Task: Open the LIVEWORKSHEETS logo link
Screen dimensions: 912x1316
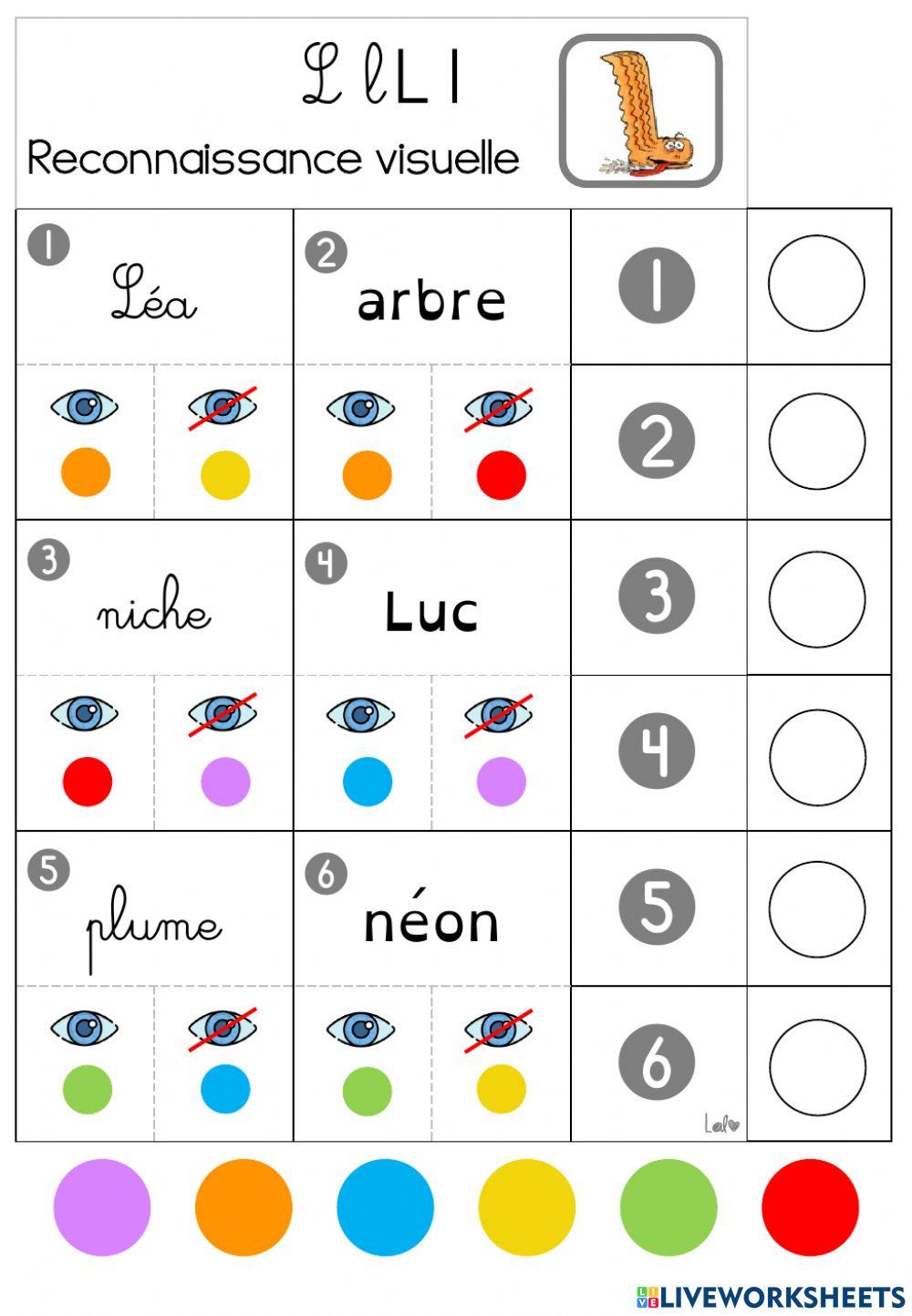Action: [770, 1297]
